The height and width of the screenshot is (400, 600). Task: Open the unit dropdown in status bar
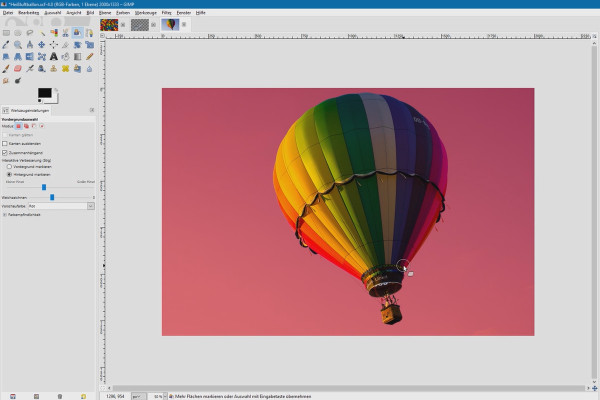pyautogui.click(x=138, y=397)
